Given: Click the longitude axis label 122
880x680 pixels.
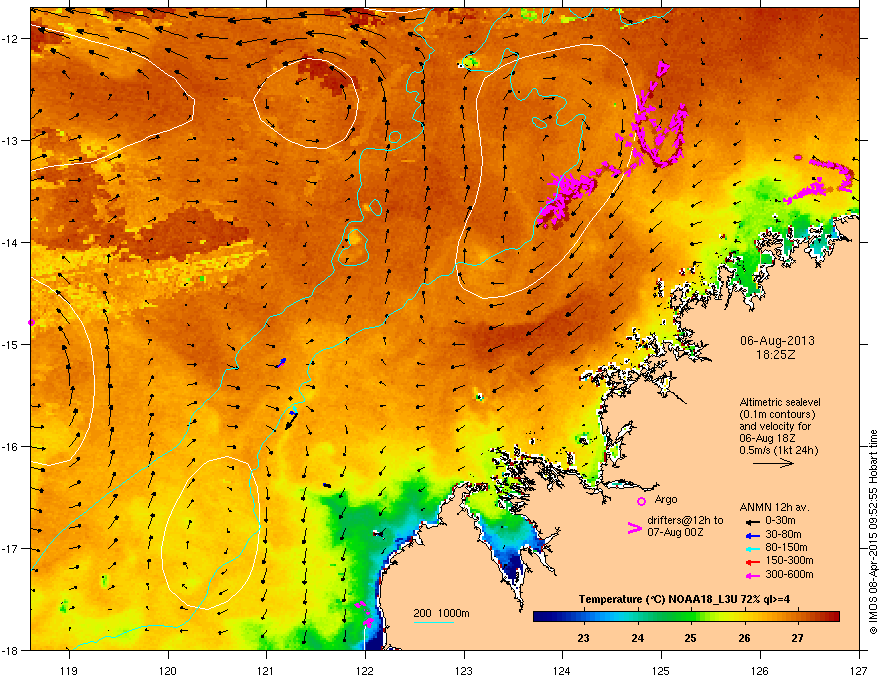Looking at the screenshot, I should tap(365, 670).
